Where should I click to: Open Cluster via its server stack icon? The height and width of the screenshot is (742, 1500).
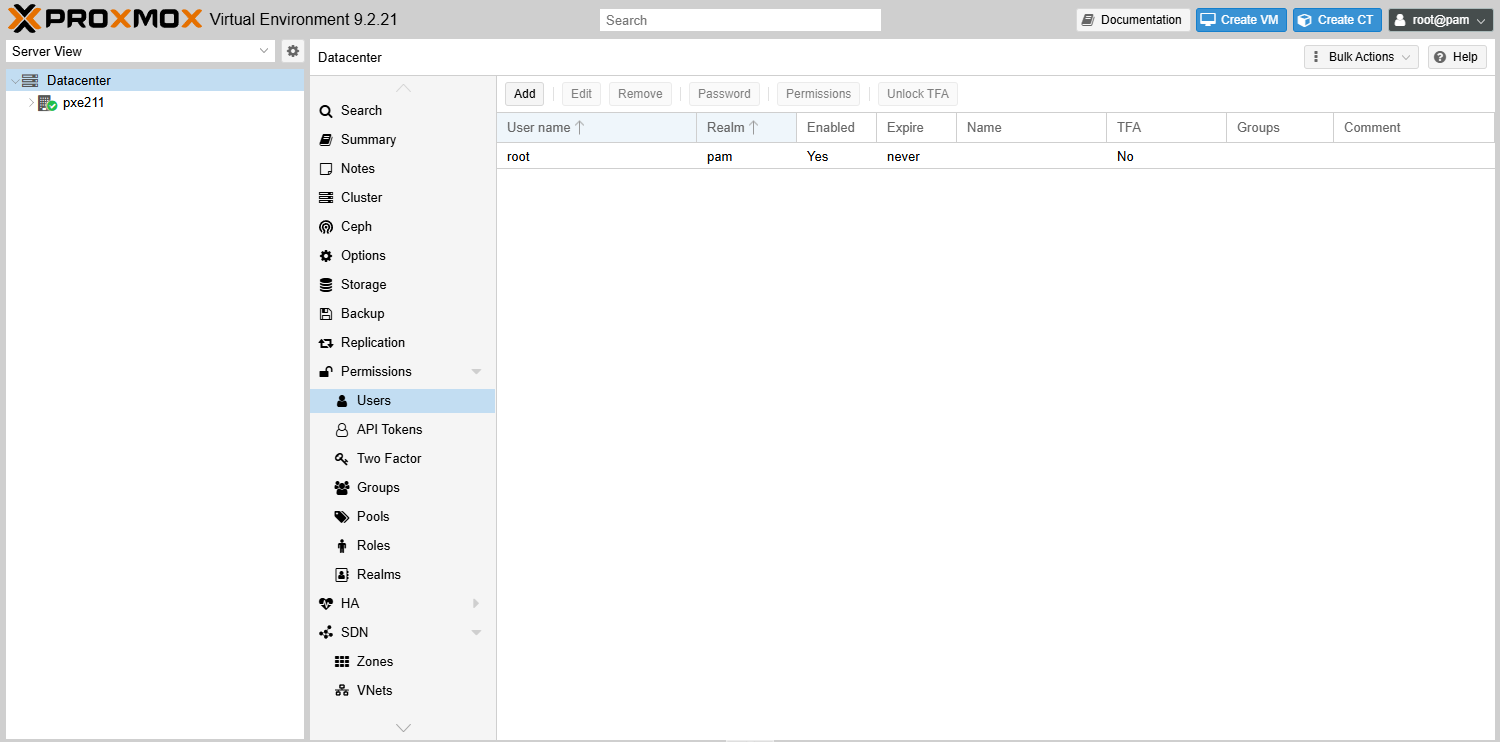(326, 198)
